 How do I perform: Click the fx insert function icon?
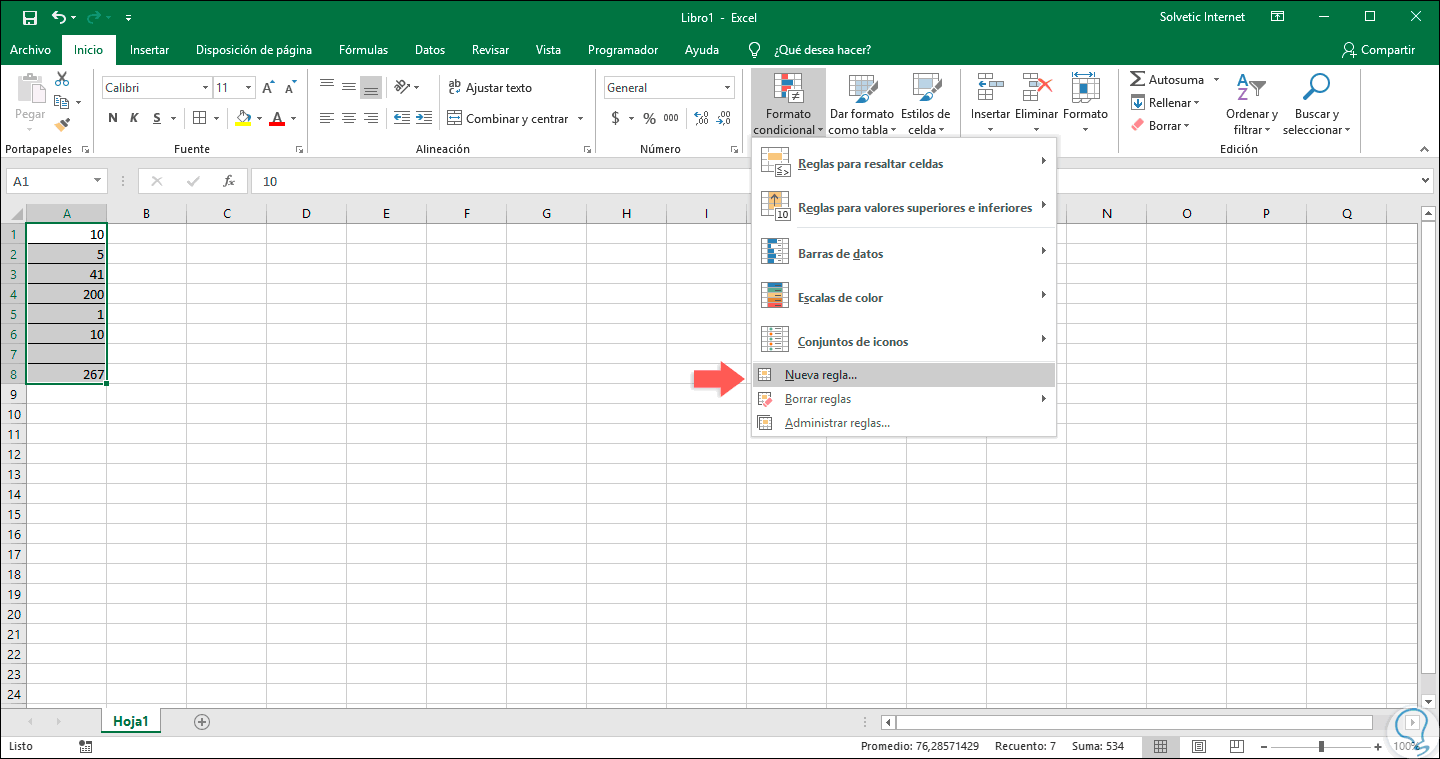tap(229, 181)
